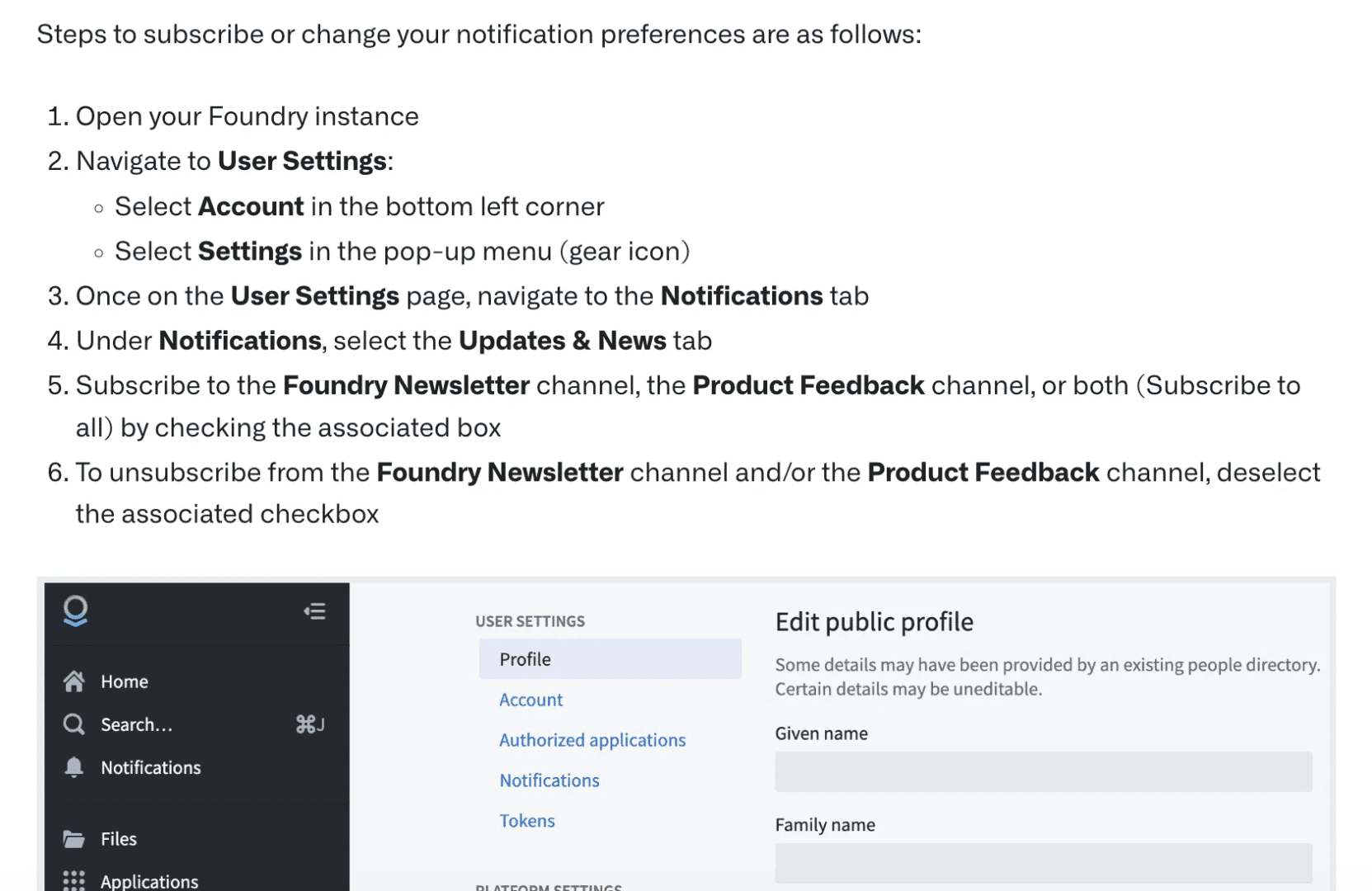Click 'Select Account in the bottom left corner'
1372x891 pixels.
coord(359,206)
